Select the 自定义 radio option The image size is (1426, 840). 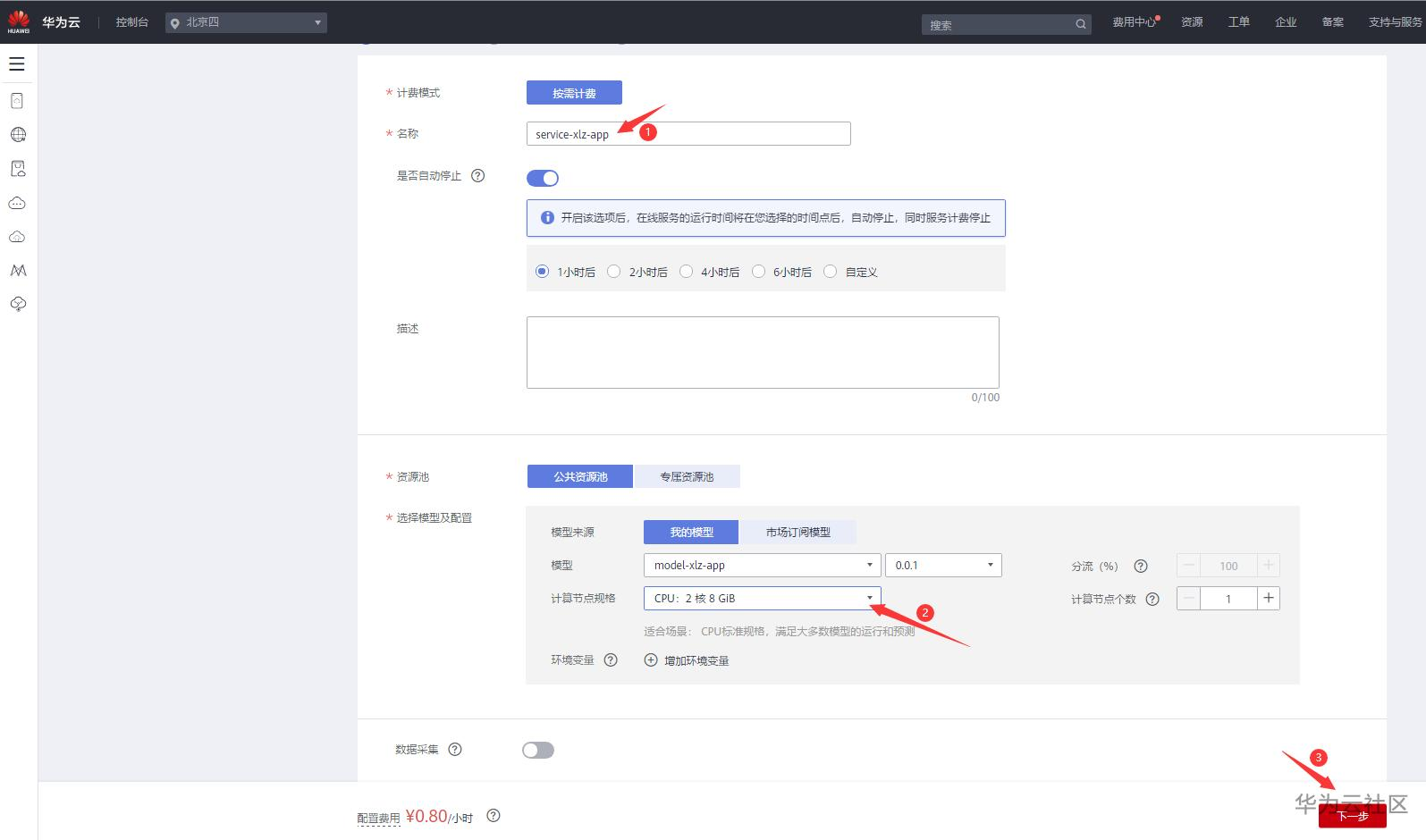coord(830,272)
